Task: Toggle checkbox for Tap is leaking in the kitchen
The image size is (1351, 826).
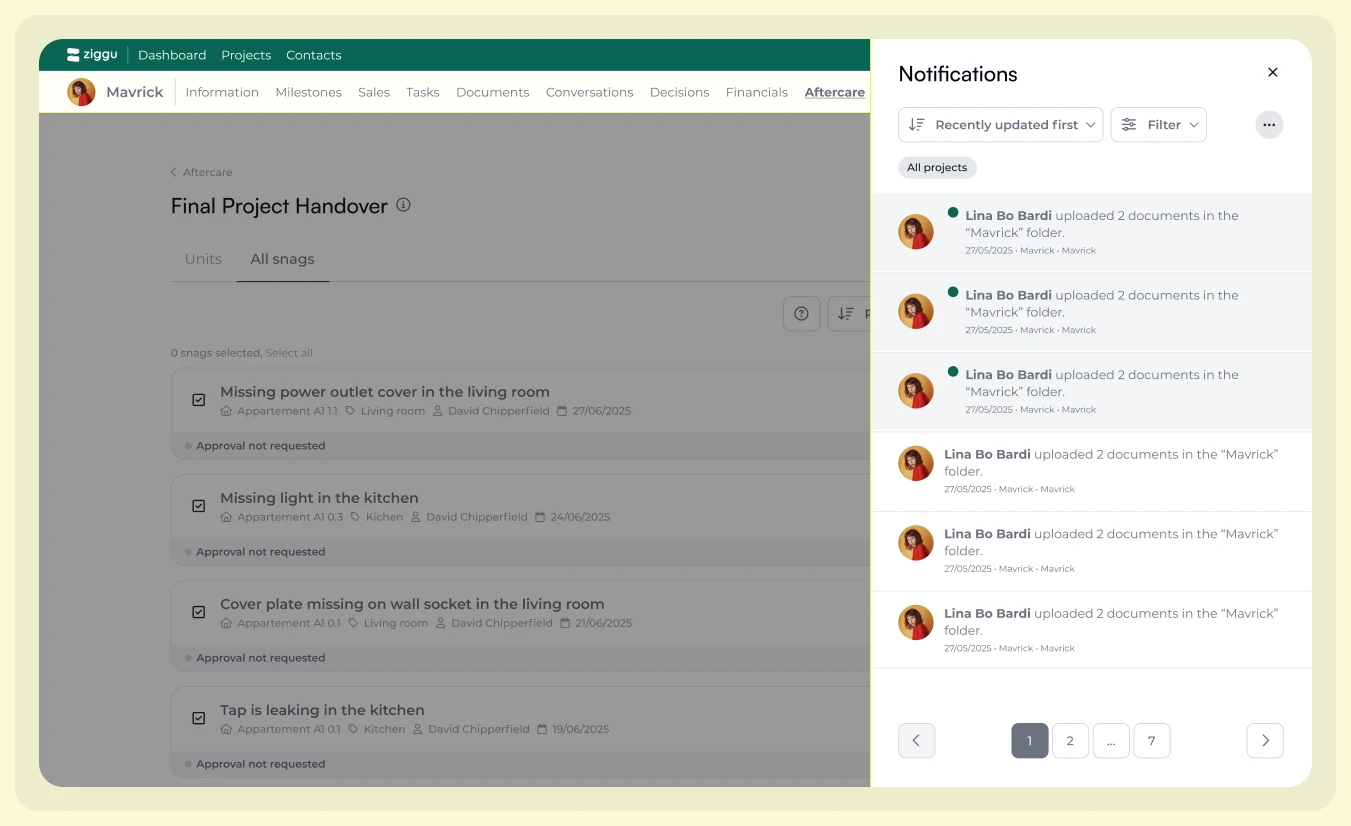Action: point(198,718)
